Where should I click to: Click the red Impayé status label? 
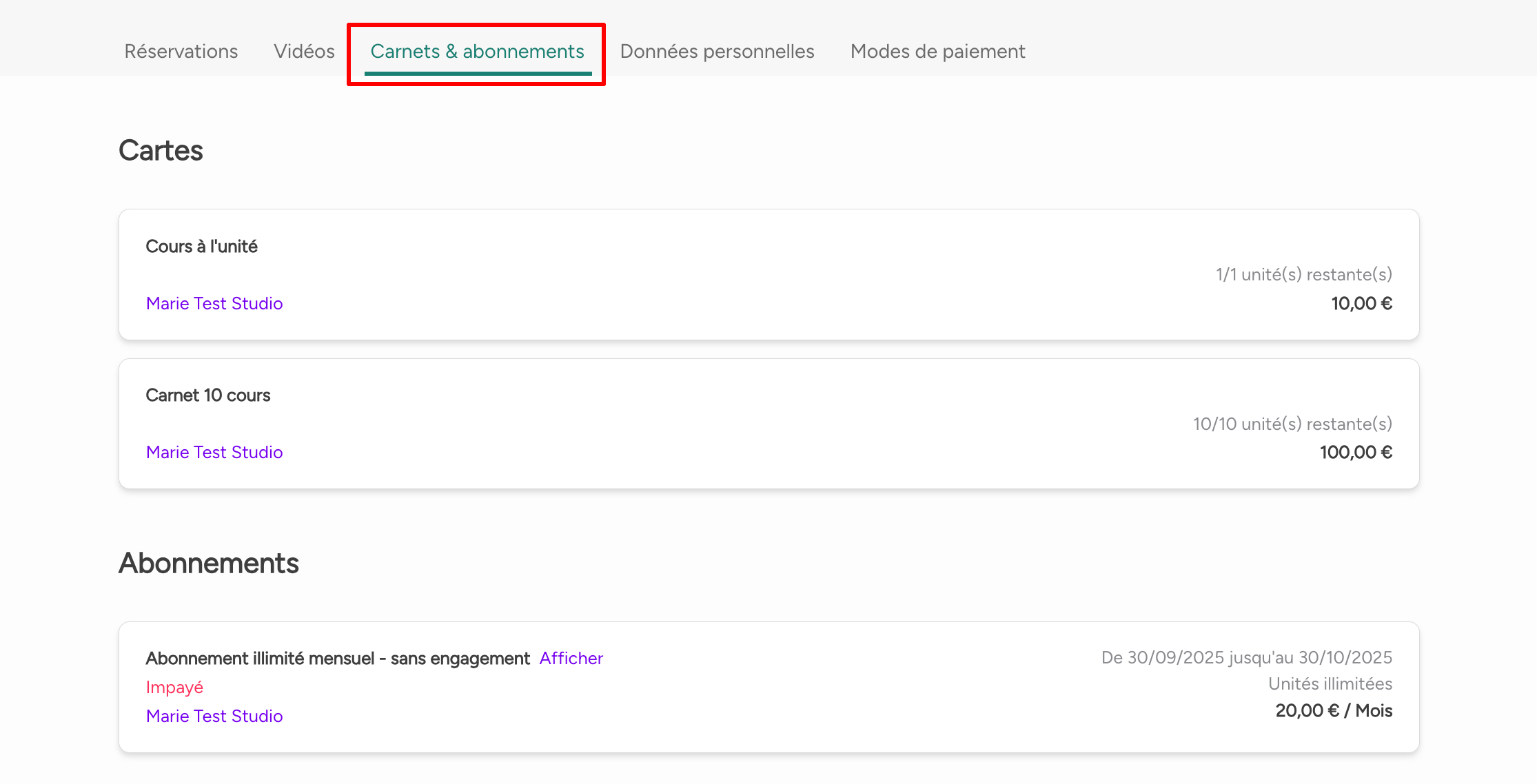(x=174, y=688)
